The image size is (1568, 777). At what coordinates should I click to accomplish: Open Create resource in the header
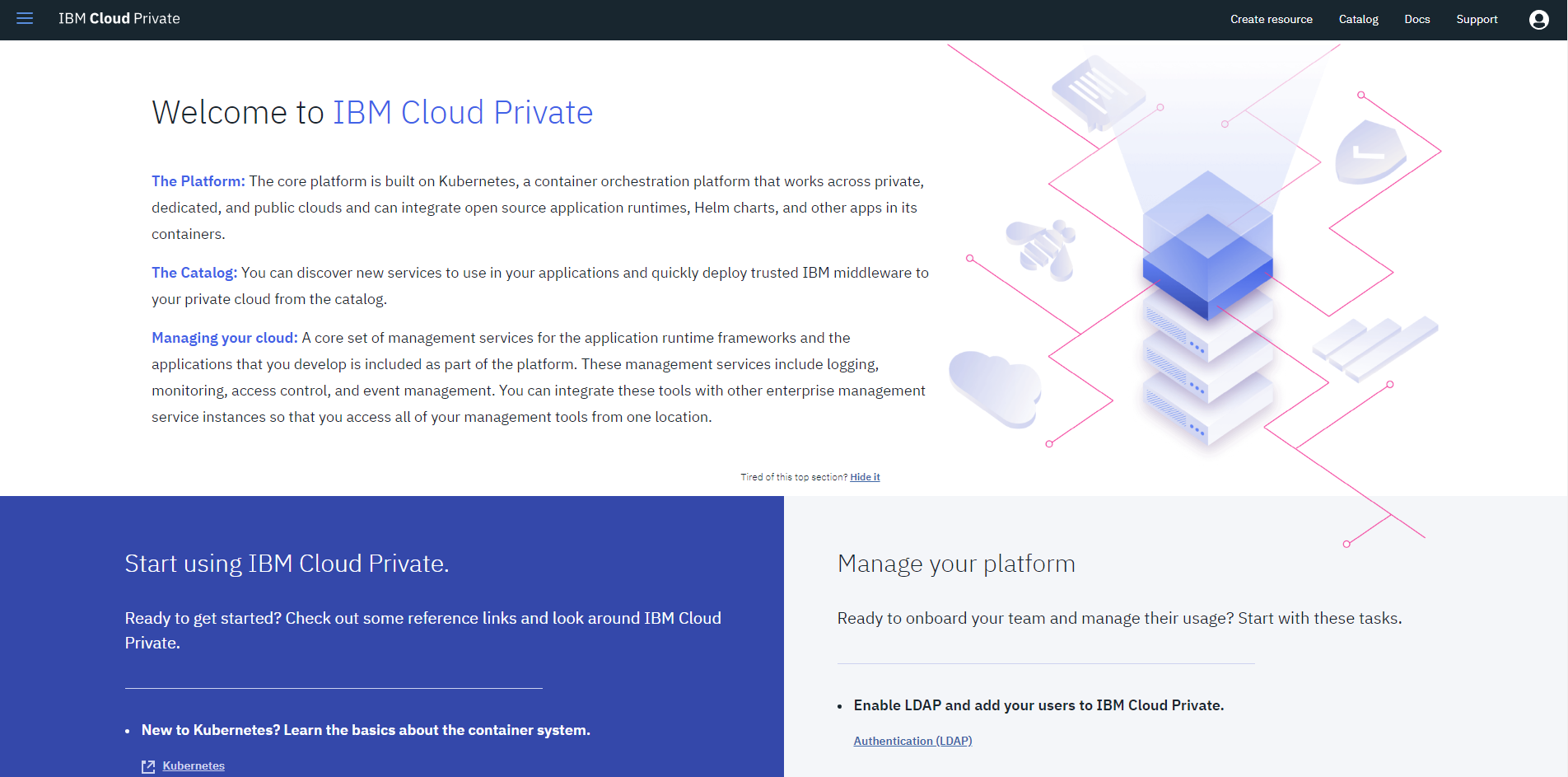(x=1272, y=20)
